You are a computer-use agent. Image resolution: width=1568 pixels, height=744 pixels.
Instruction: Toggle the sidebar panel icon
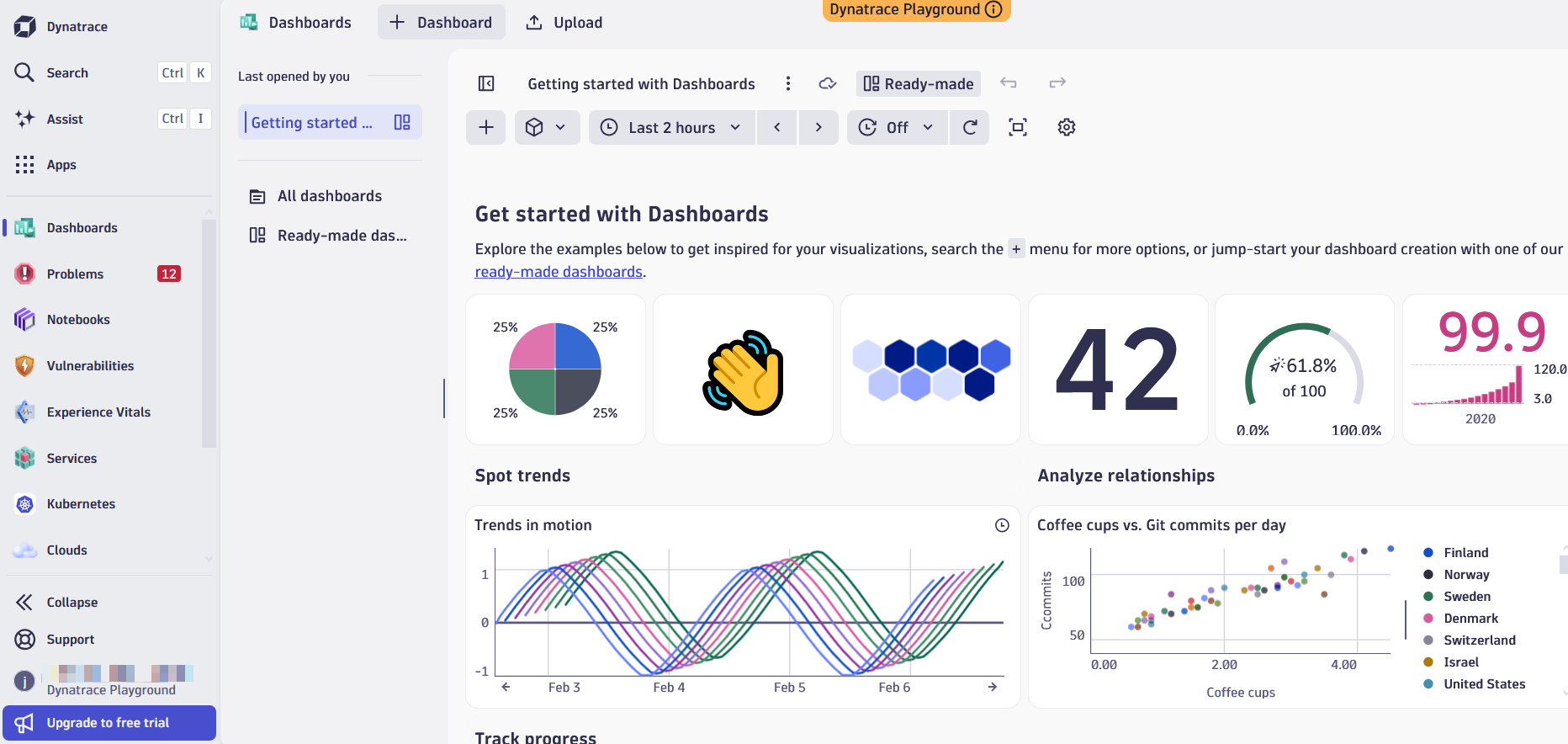click(x=486, y=83)
